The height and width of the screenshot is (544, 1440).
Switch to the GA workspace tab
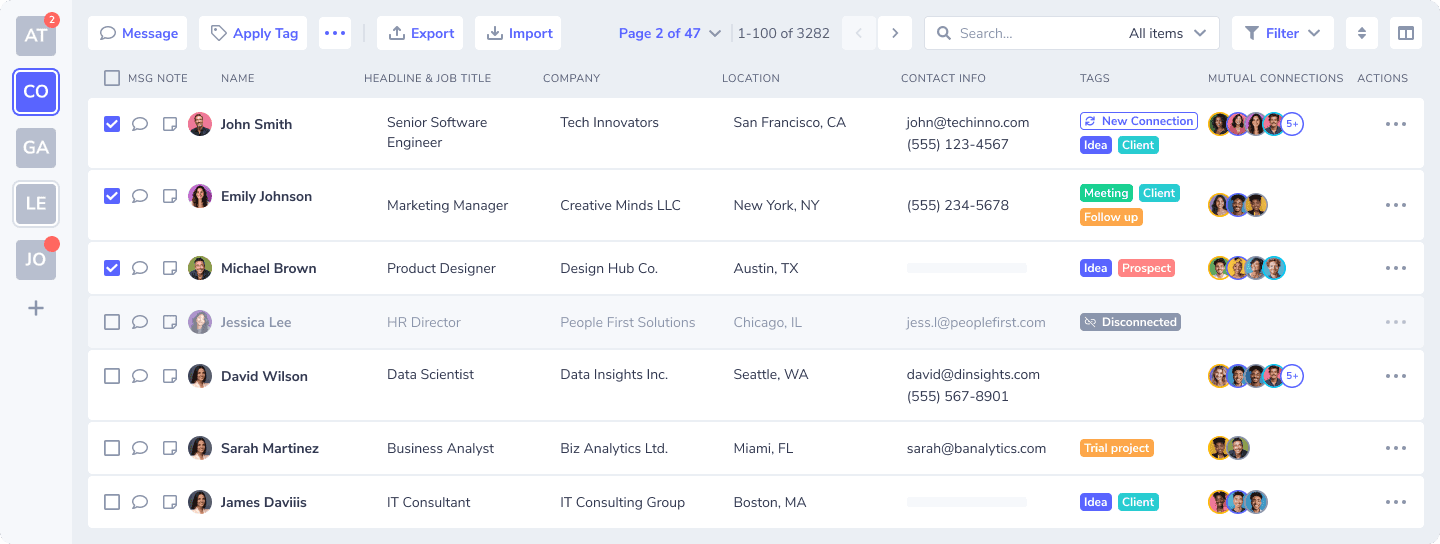36,148
